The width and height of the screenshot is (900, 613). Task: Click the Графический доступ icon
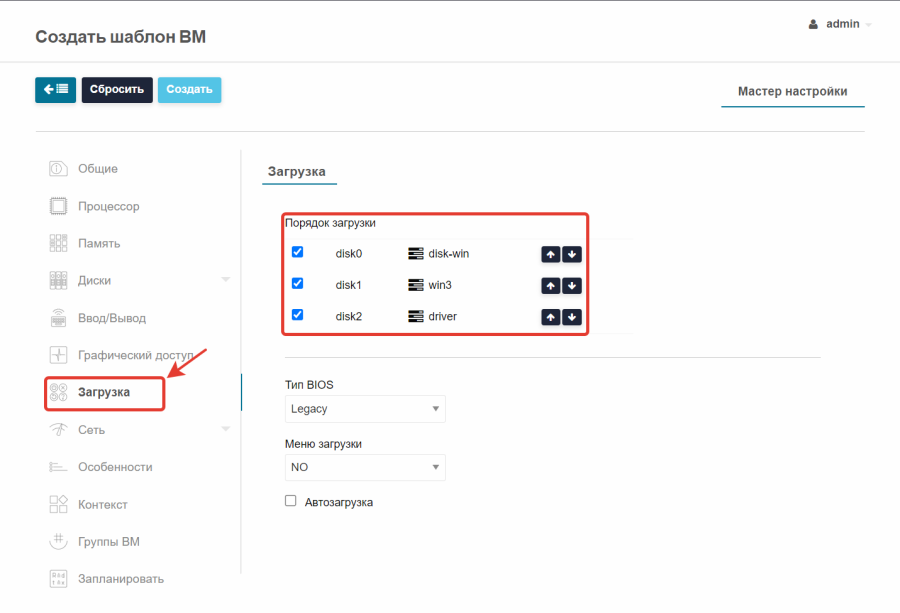coord(58,355)
